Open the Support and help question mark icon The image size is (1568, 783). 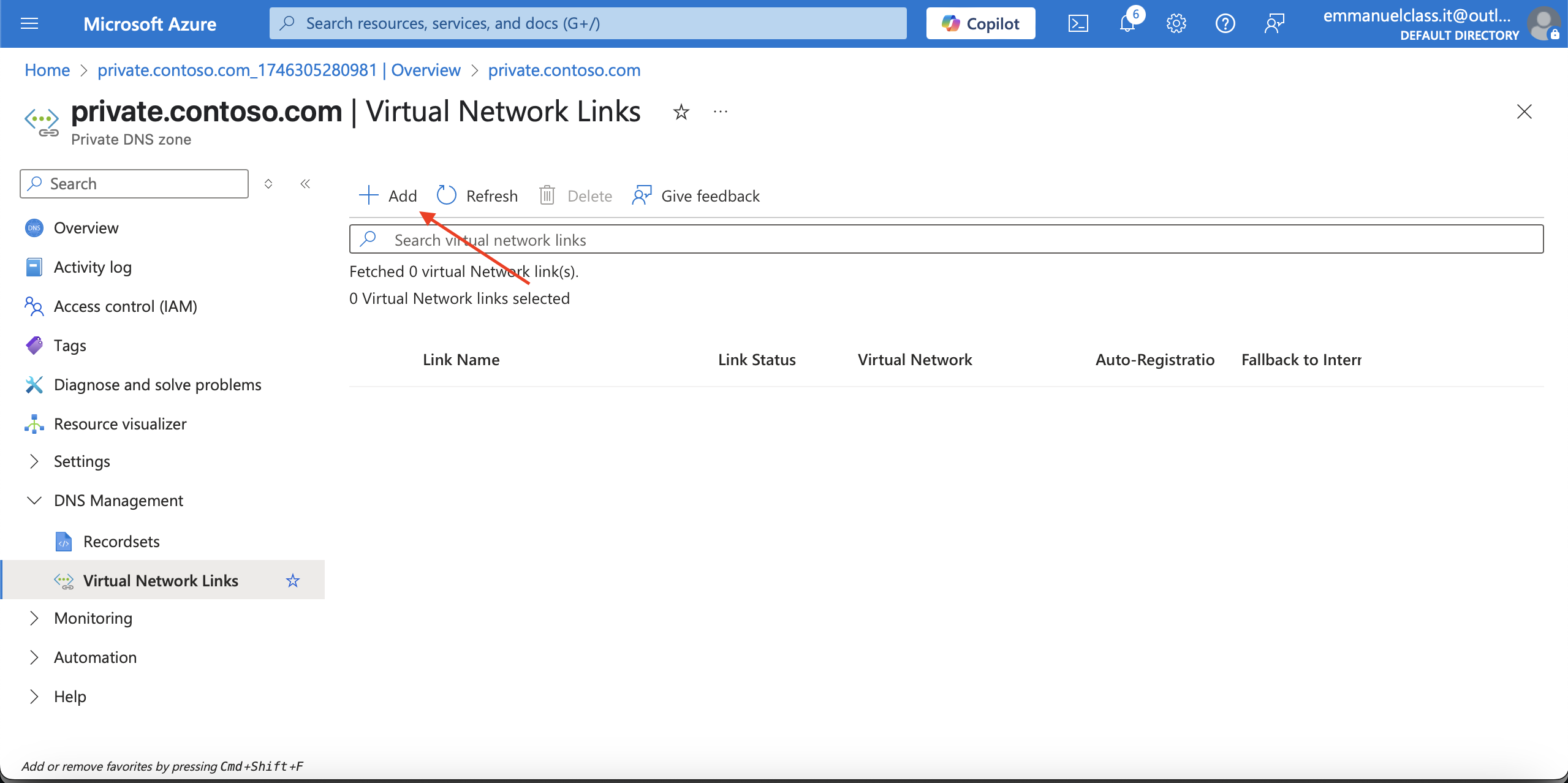[x=1225, y=23]
